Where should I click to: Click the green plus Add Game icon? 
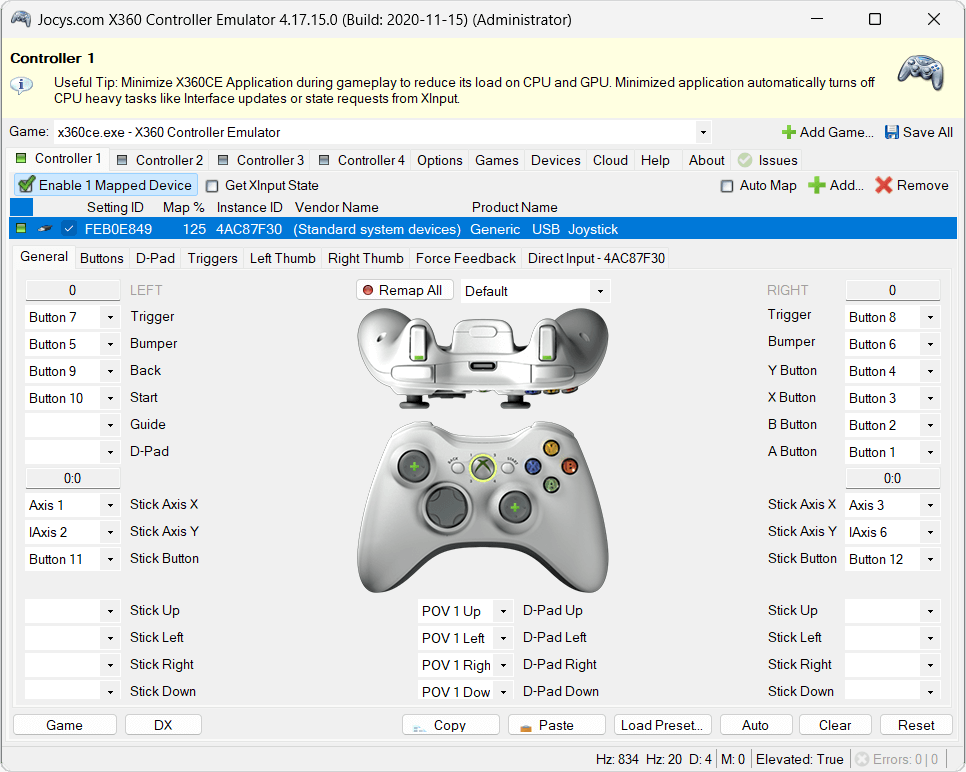[x=789, y=132]
